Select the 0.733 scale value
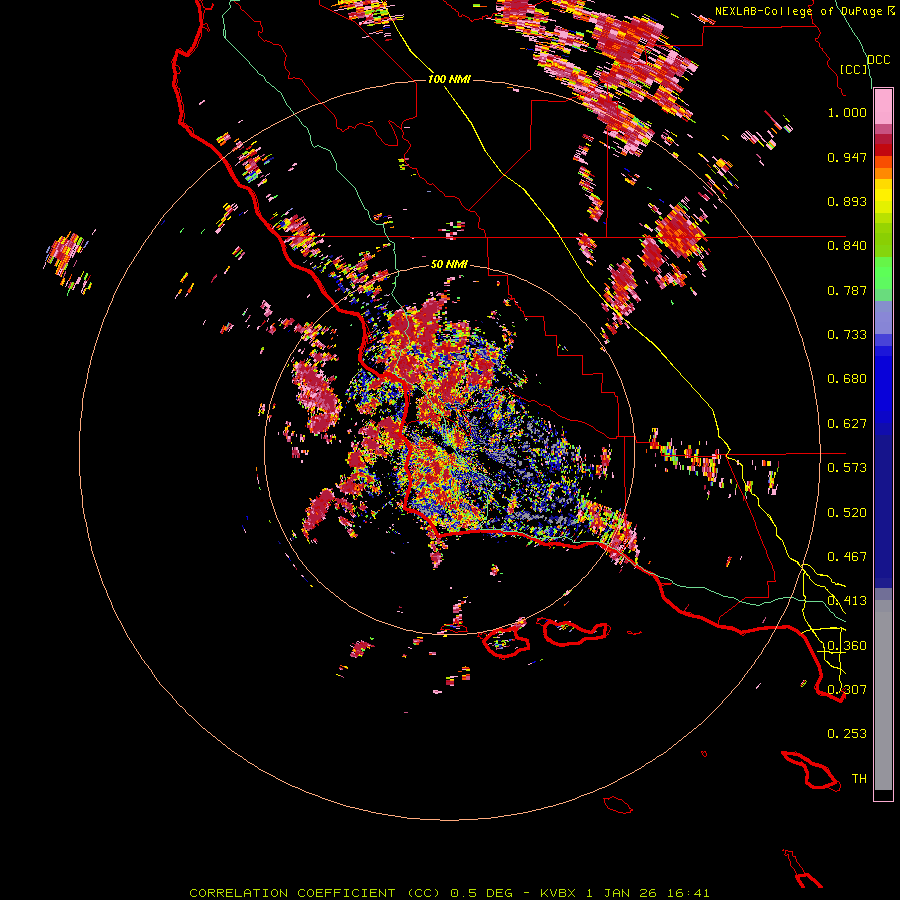This screenshot has width=900, height=900. (x=847, y=335)
